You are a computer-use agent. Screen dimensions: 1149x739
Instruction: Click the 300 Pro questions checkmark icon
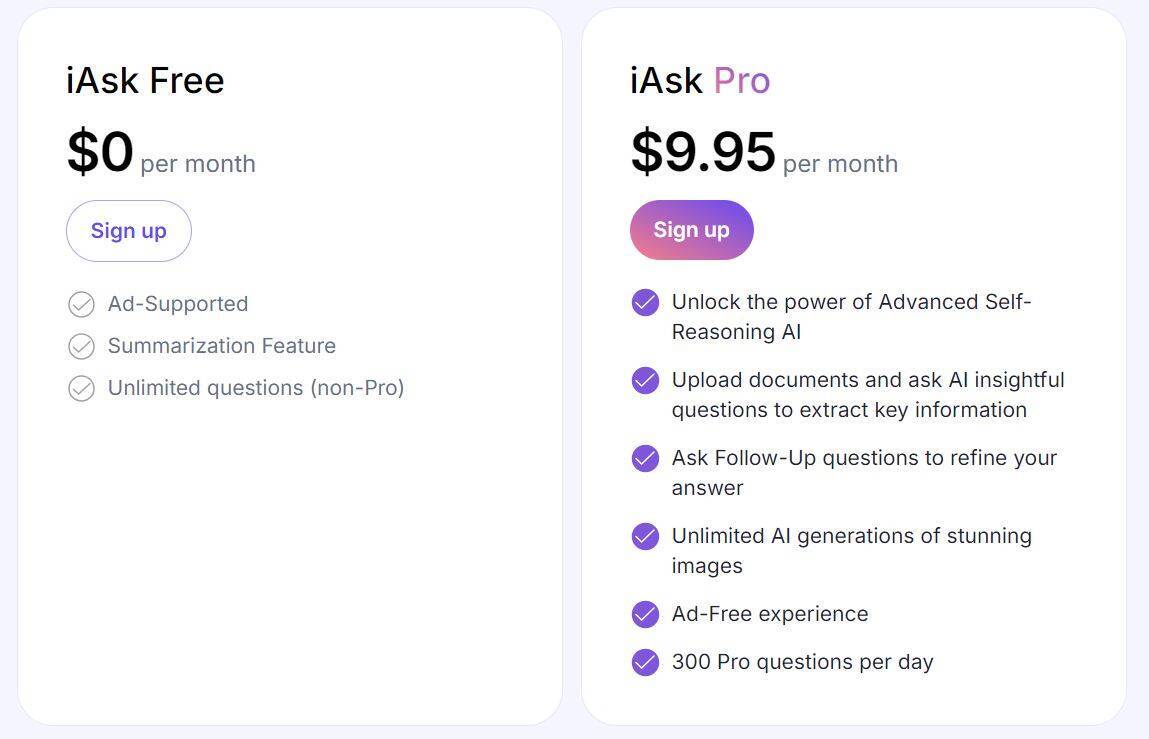coord(645,662)
